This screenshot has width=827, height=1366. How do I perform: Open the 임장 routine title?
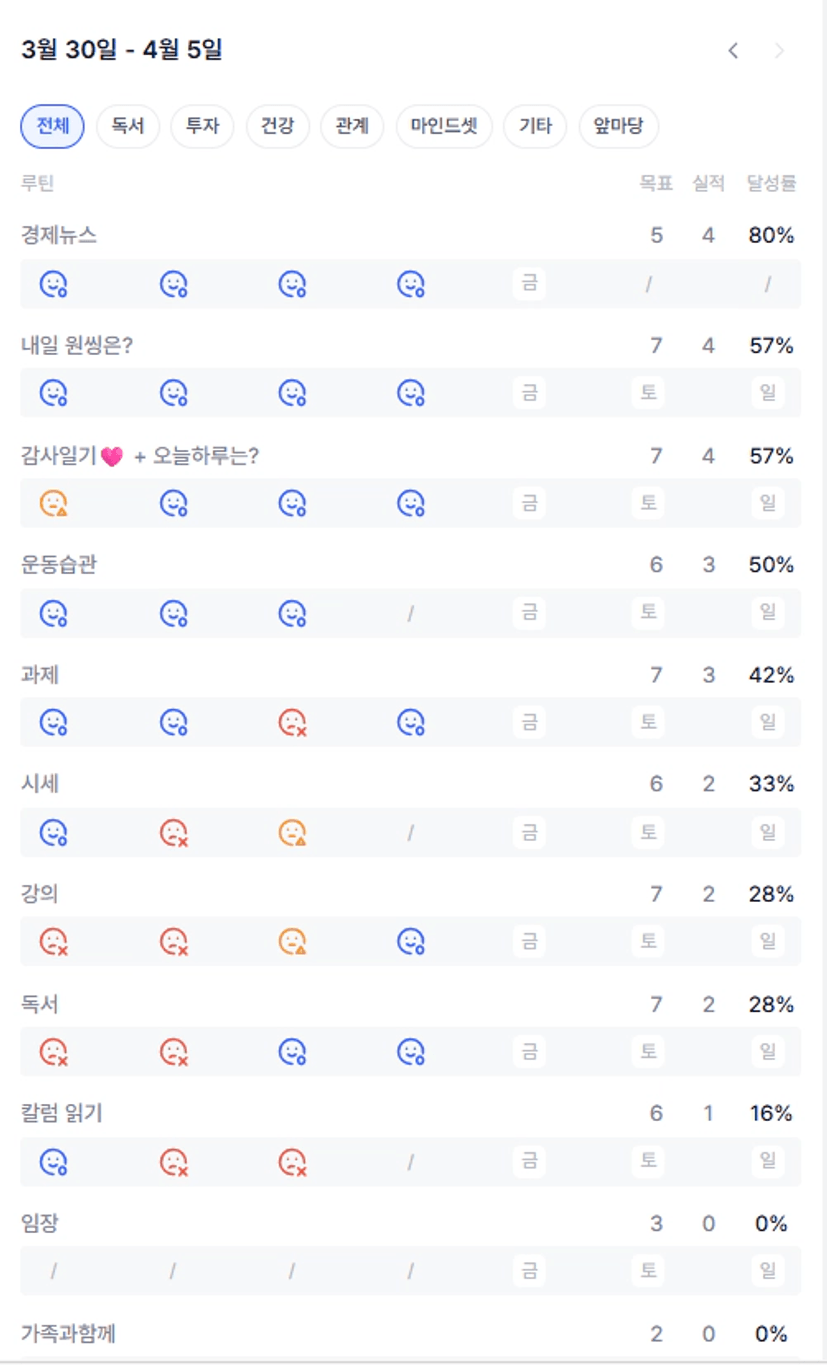tap(40, 1223)
